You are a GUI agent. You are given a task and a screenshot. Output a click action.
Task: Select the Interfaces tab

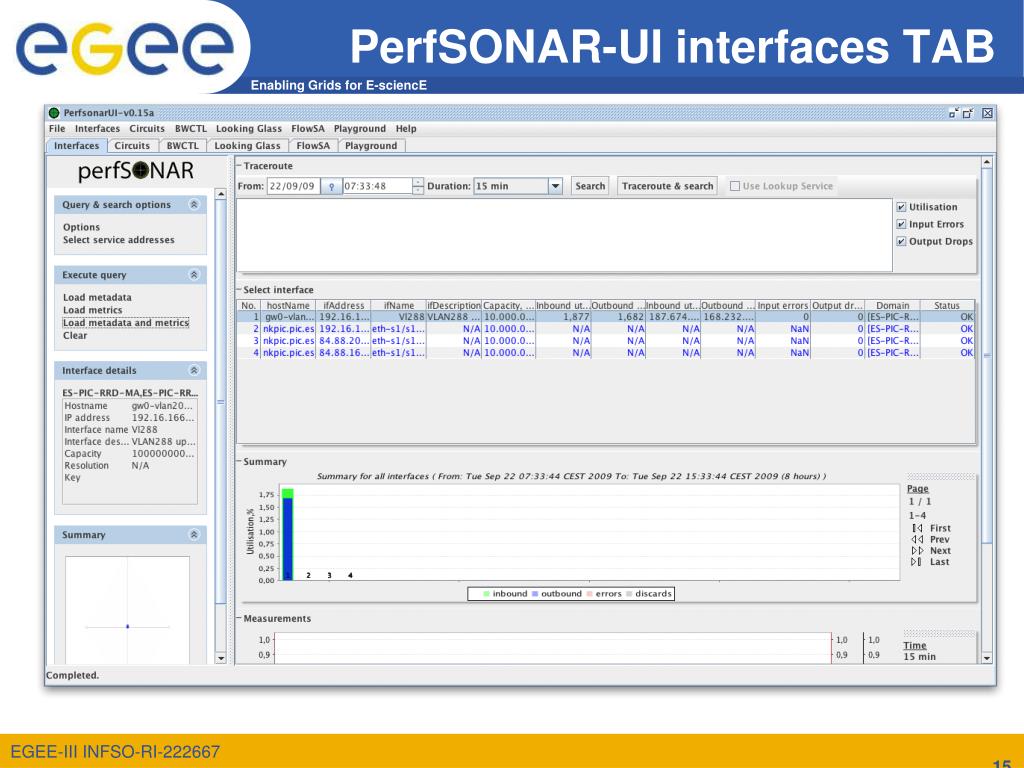pyautogui.click(x=76, y=146)
